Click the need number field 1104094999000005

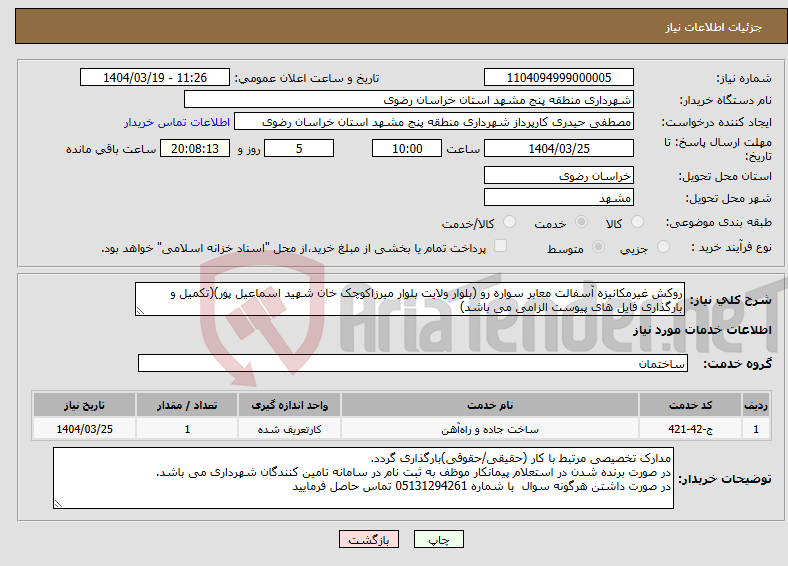pos(558,77)
